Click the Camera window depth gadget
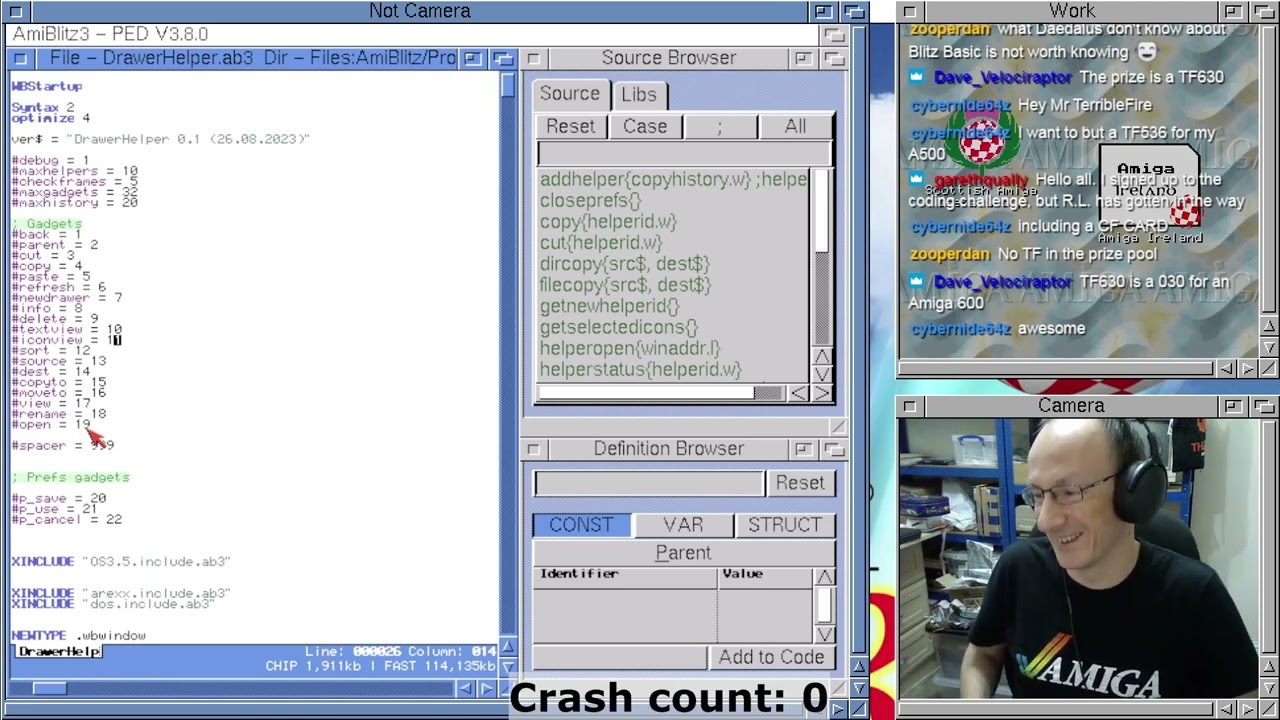 [x=1265, y=406]
